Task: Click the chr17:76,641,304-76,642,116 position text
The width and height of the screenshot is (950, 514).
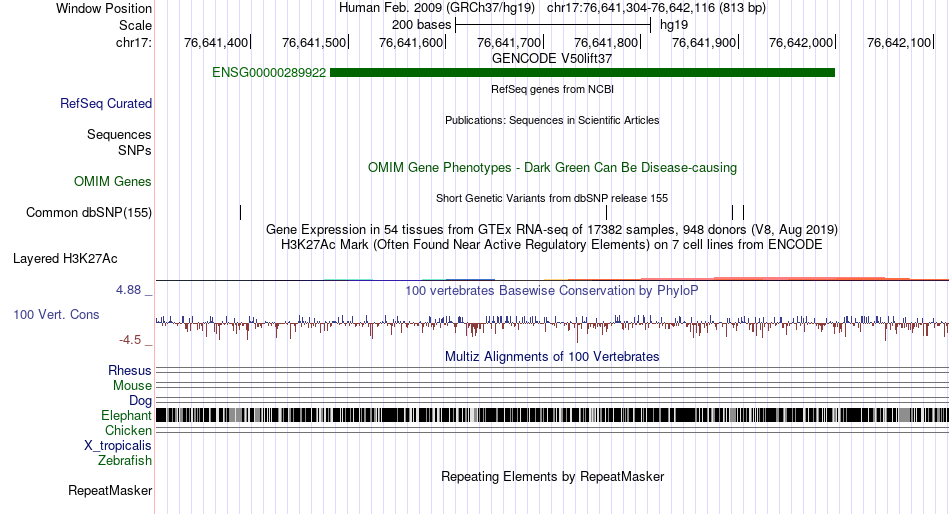Action: pos(656,8)
